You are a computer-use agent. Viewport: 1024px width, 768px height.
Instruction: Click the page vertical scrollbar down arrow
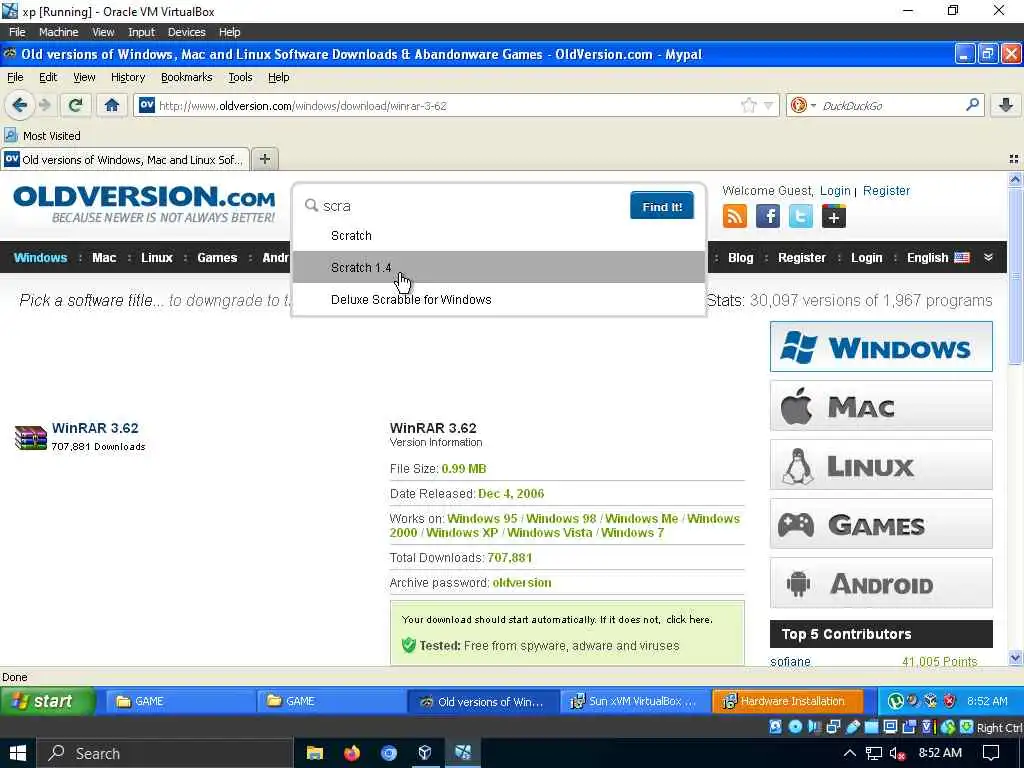[x=1015, y=658]
